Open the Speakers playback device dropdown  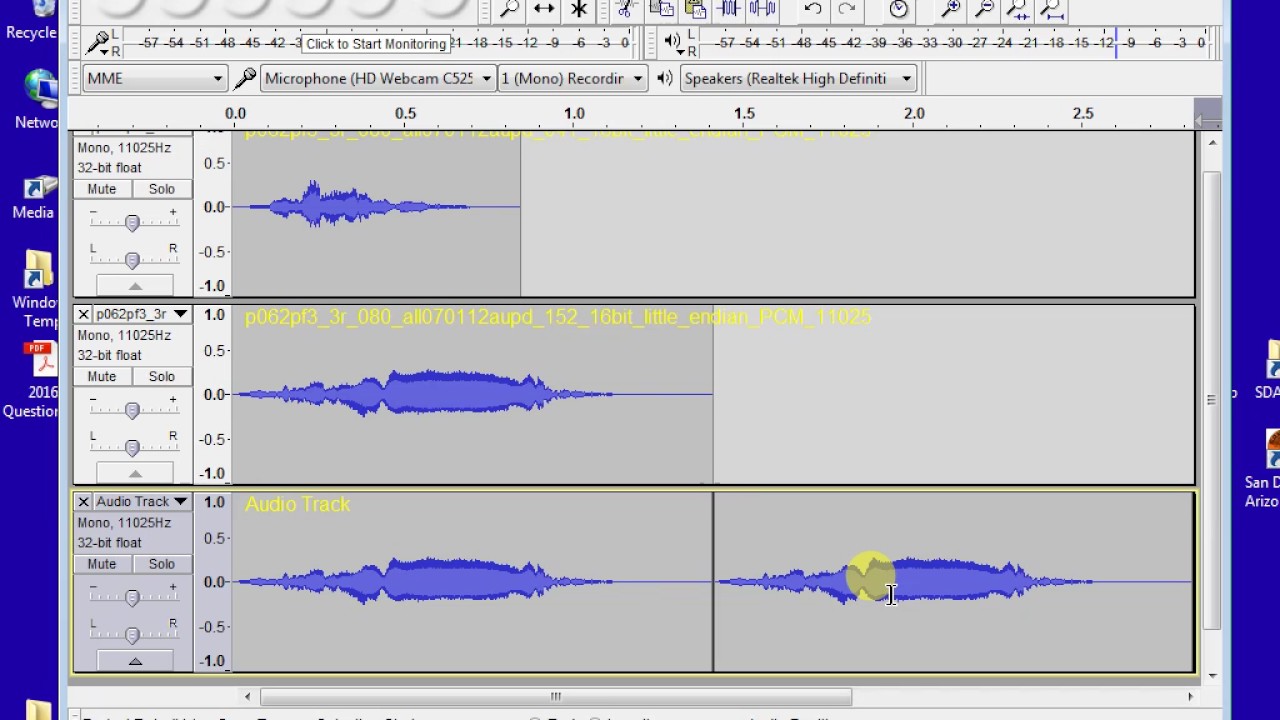797,78
